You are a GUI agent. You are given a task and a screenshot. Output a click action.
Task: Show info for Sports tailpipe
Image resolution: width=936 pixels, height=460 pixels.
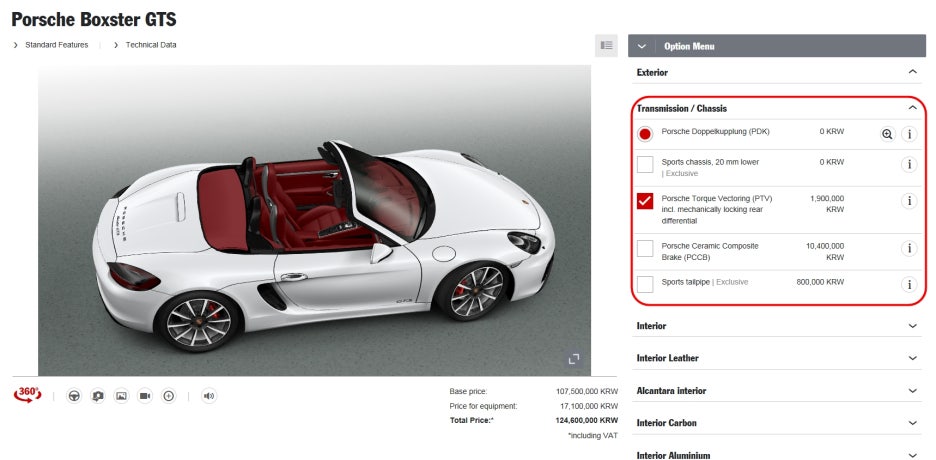click(909, 285)
